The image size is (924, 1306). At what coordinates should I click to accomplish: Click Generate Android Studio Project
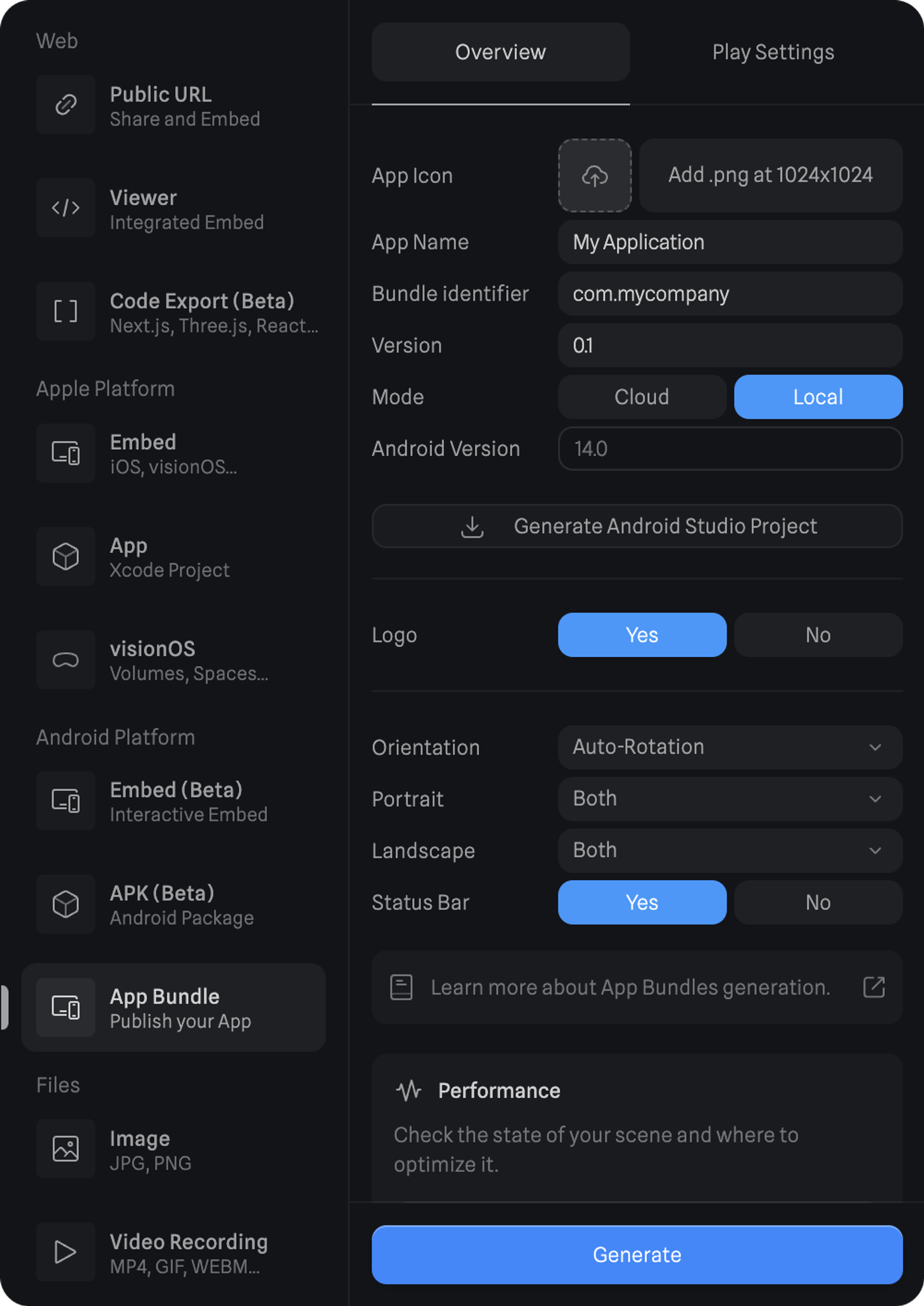click(637, 526)
